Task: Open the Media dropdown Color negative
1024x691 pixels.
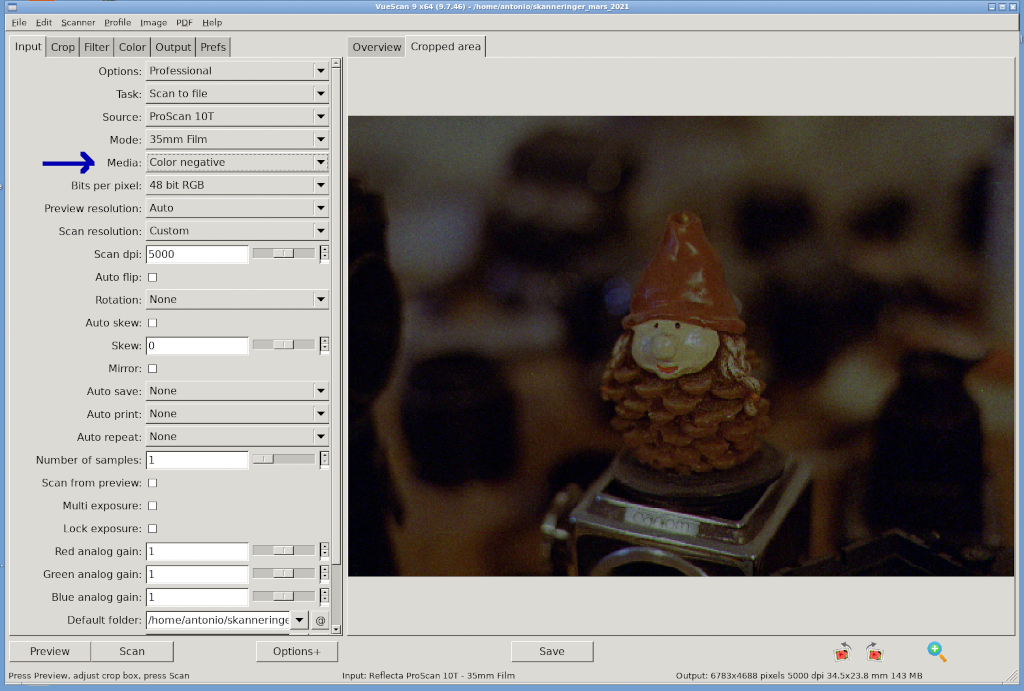Action: click(236, 162)
